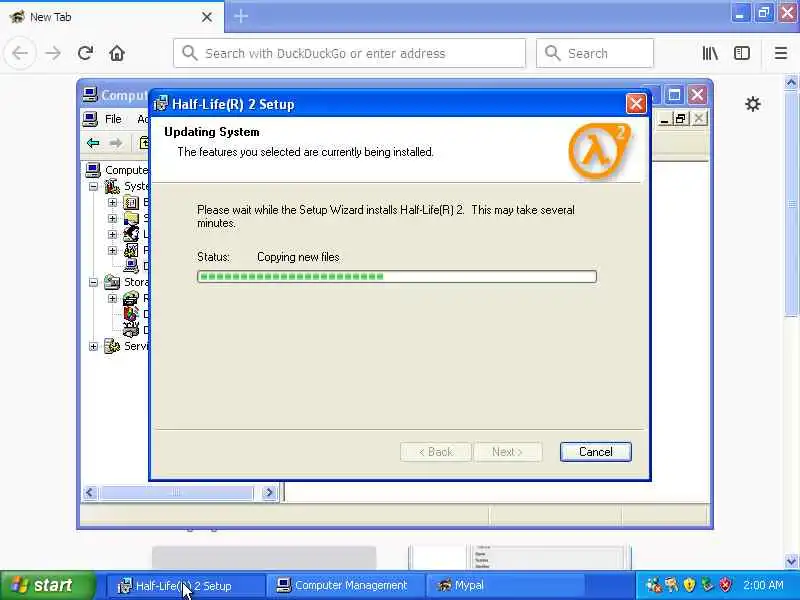This screenshot has width=800, height=600.
Task: Open File menu in Computer Management
Action: [113, 119]
